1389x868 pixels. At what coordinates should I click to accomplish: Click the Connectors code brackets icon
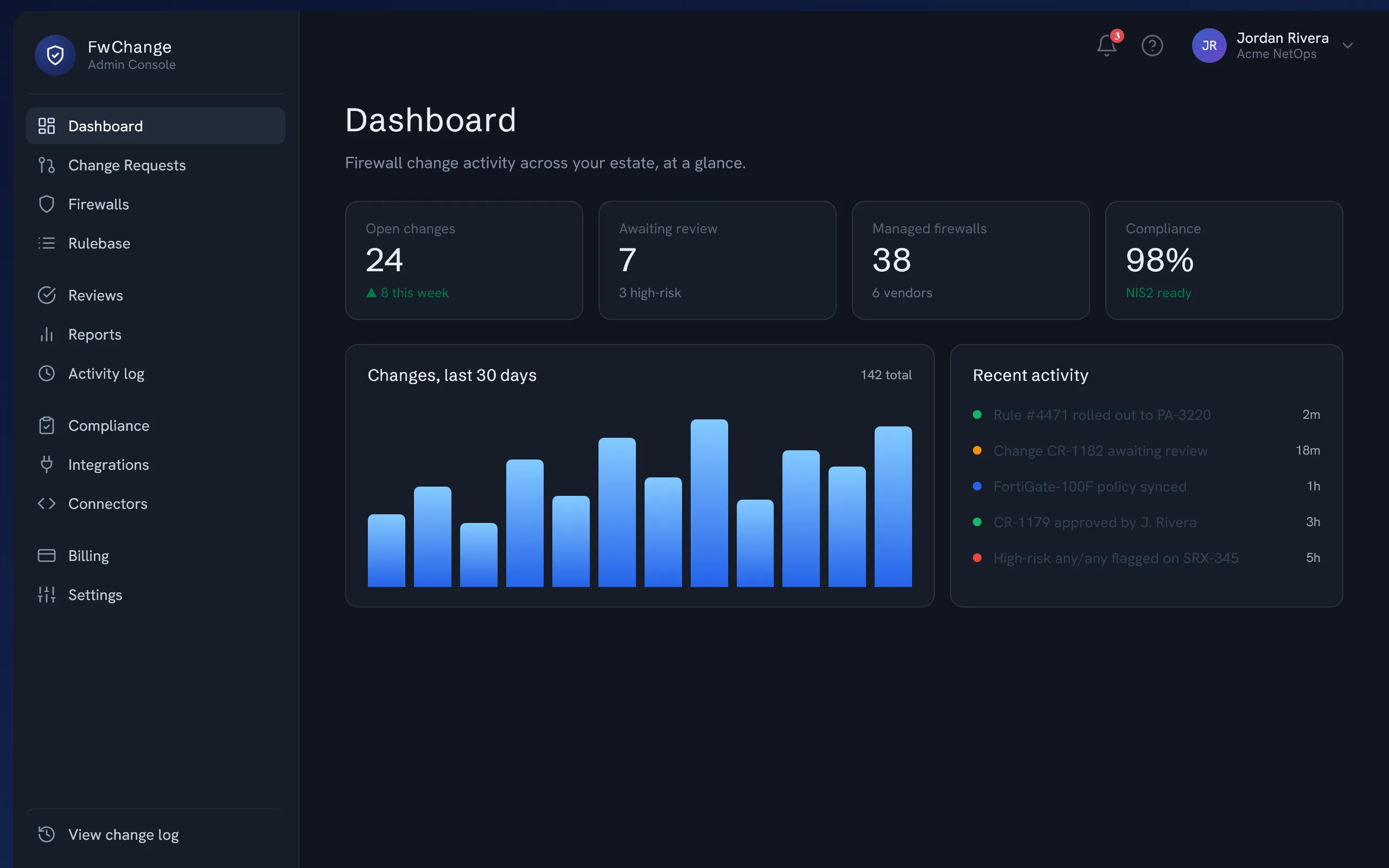point(47,503)
